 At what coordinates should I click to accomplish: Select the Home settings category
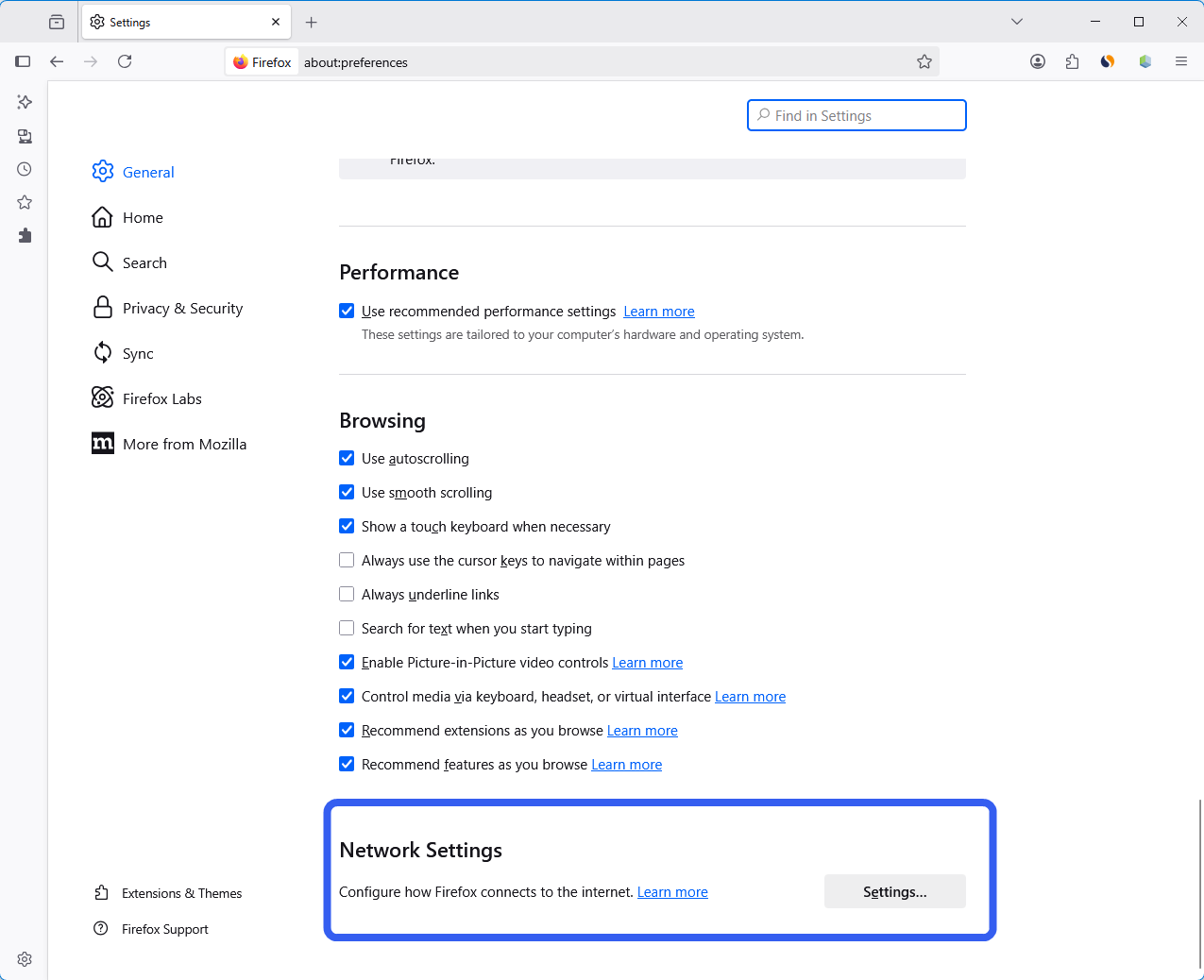[x=127, y=217]
